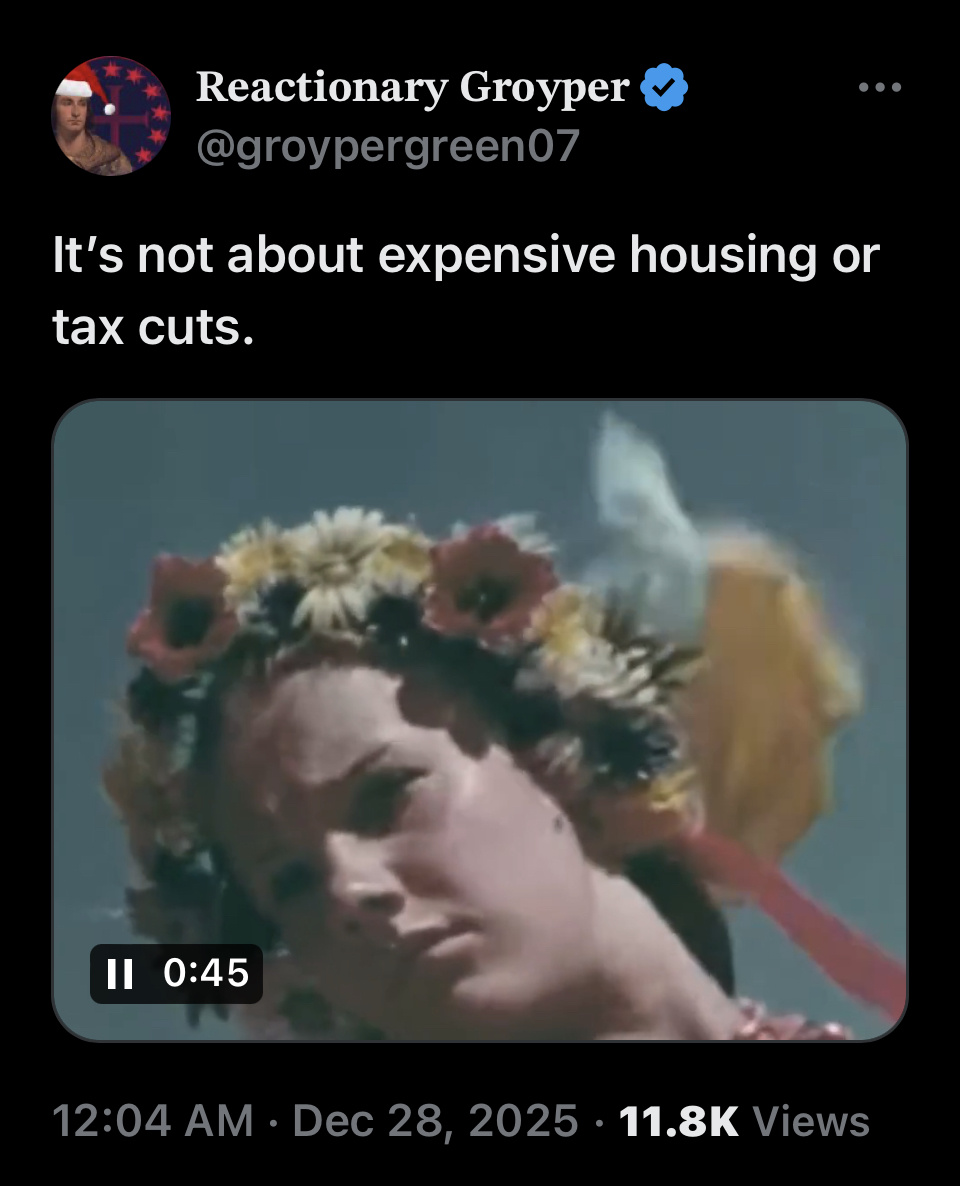Click the Views label beside 11.8K
The image size is (960, 1186).
click(x=810, y=1121)
